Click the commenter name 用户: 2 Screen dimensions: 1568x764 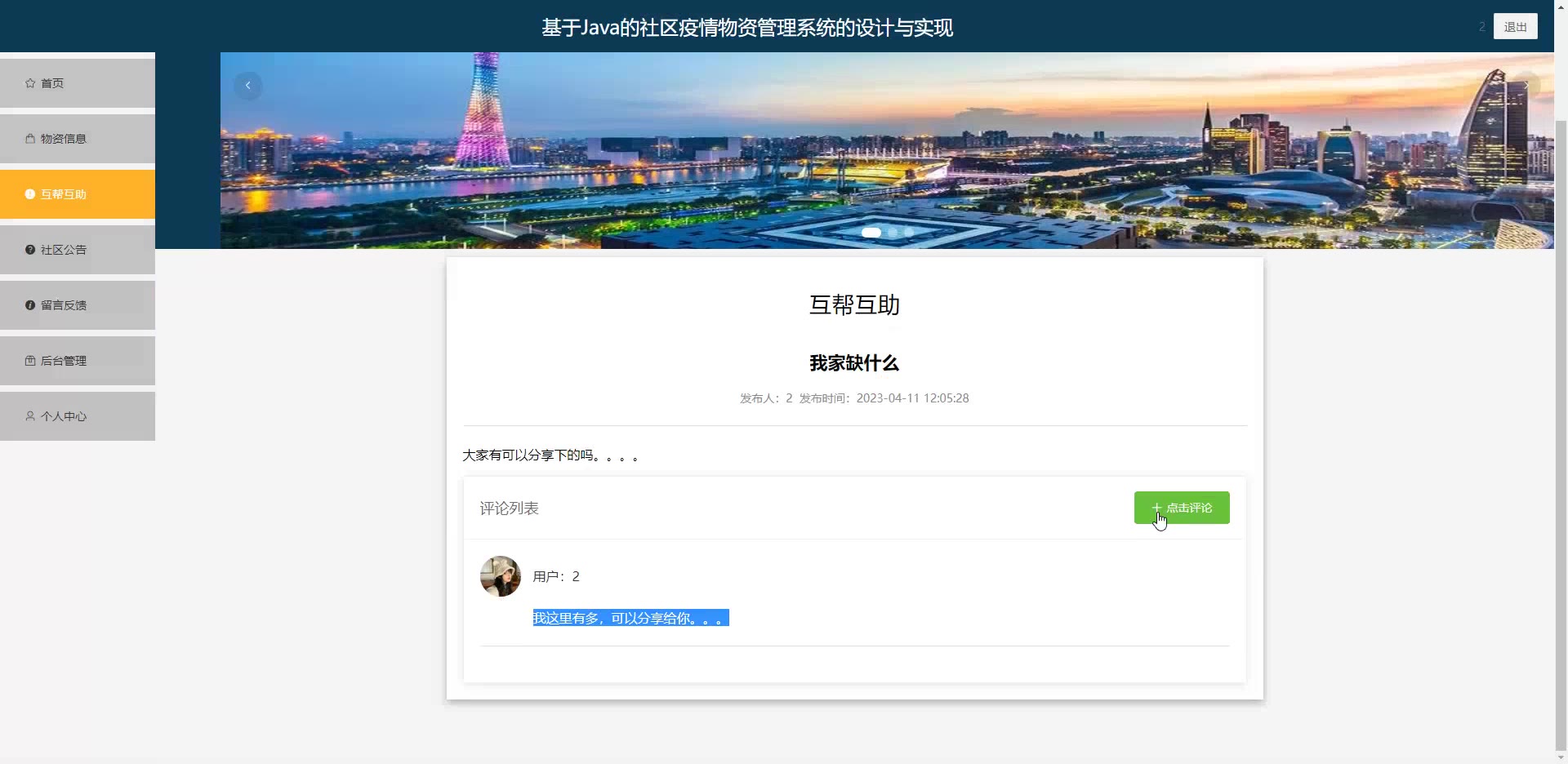point(556,576)
